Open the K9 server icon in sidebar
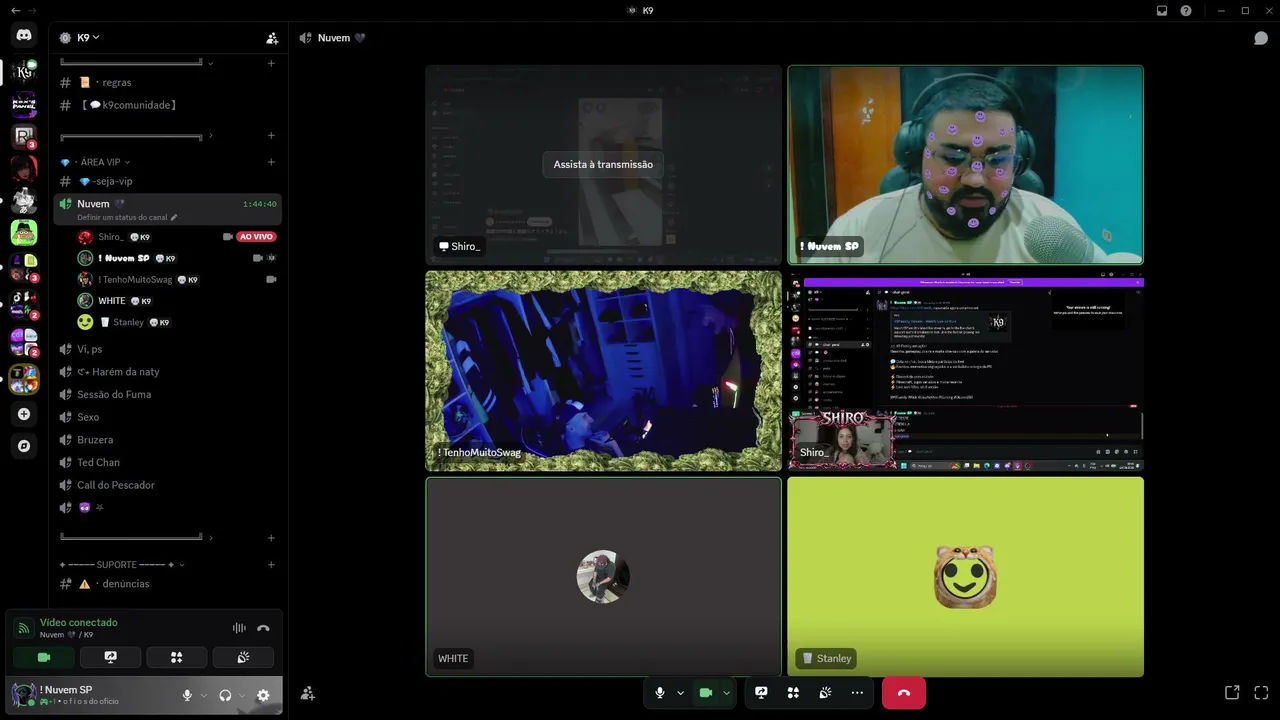 [x=24, y=71]
